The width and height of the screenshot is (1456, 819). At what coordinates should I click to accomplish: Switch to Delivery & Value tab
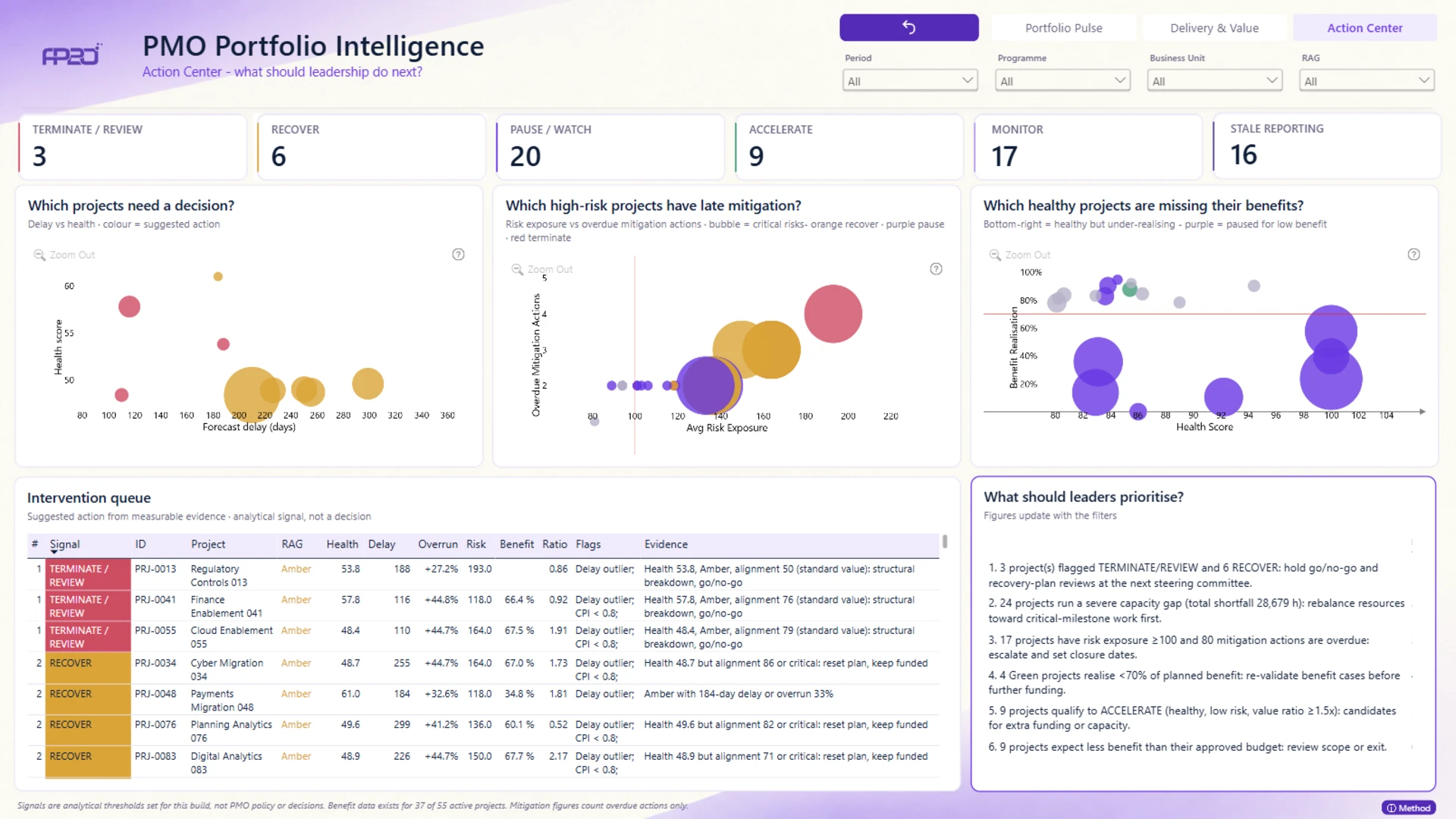pyautogui.click(x=1214, y=28)
